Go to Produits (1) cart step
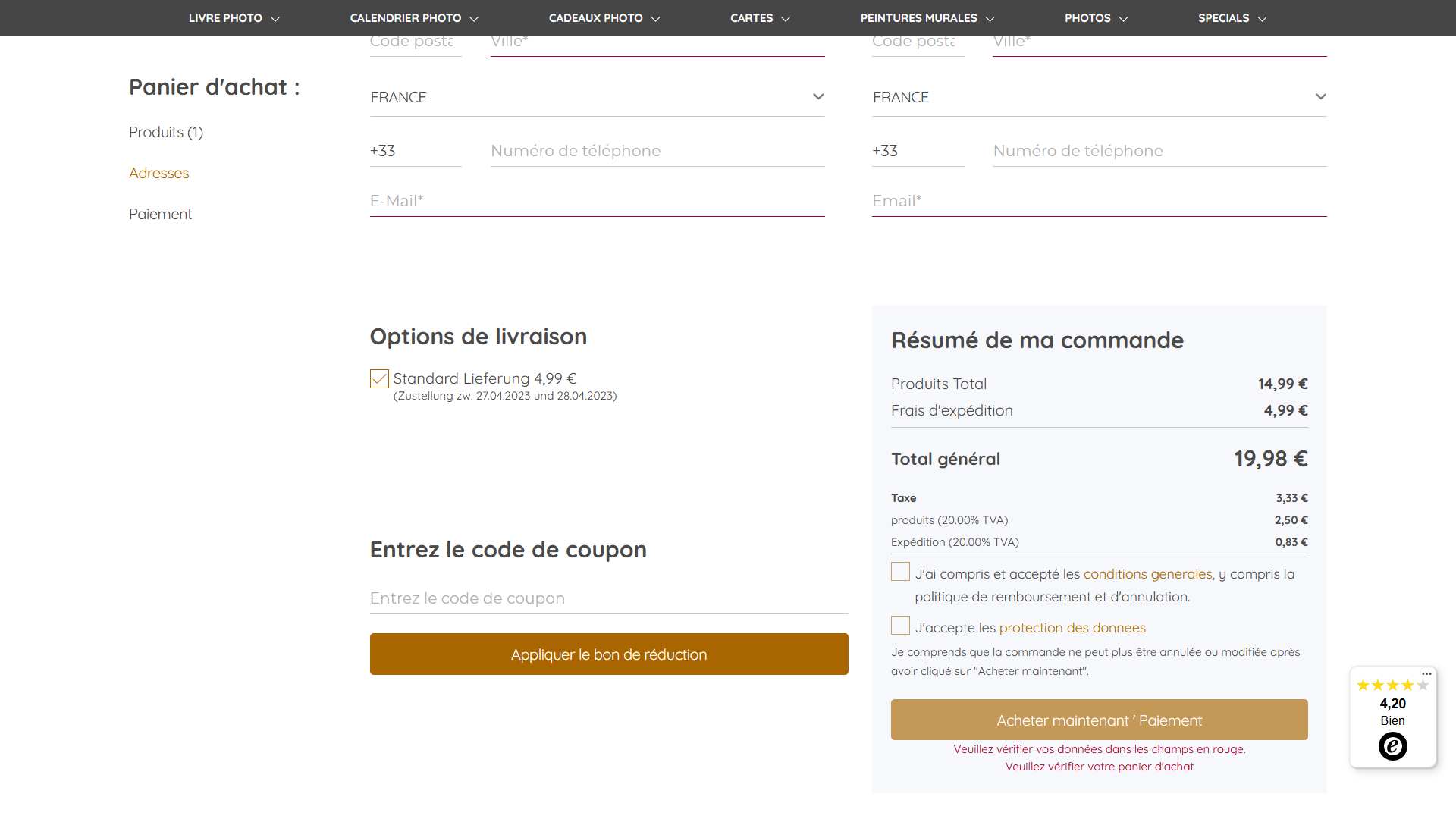The height and width of the screenshot is (819, 1456). [x=166, y=132]
